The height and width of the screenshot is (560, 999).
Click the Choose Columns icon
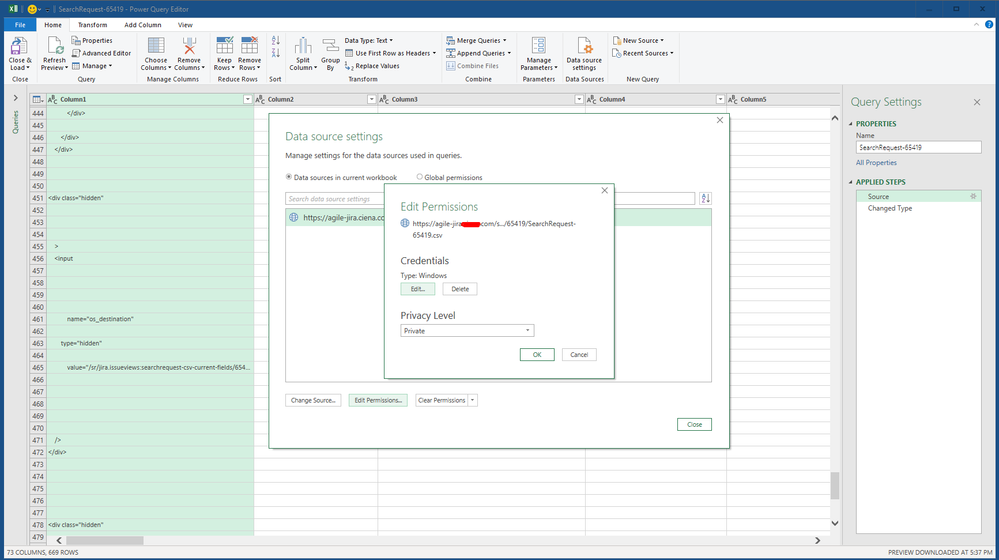click(155, 54)
